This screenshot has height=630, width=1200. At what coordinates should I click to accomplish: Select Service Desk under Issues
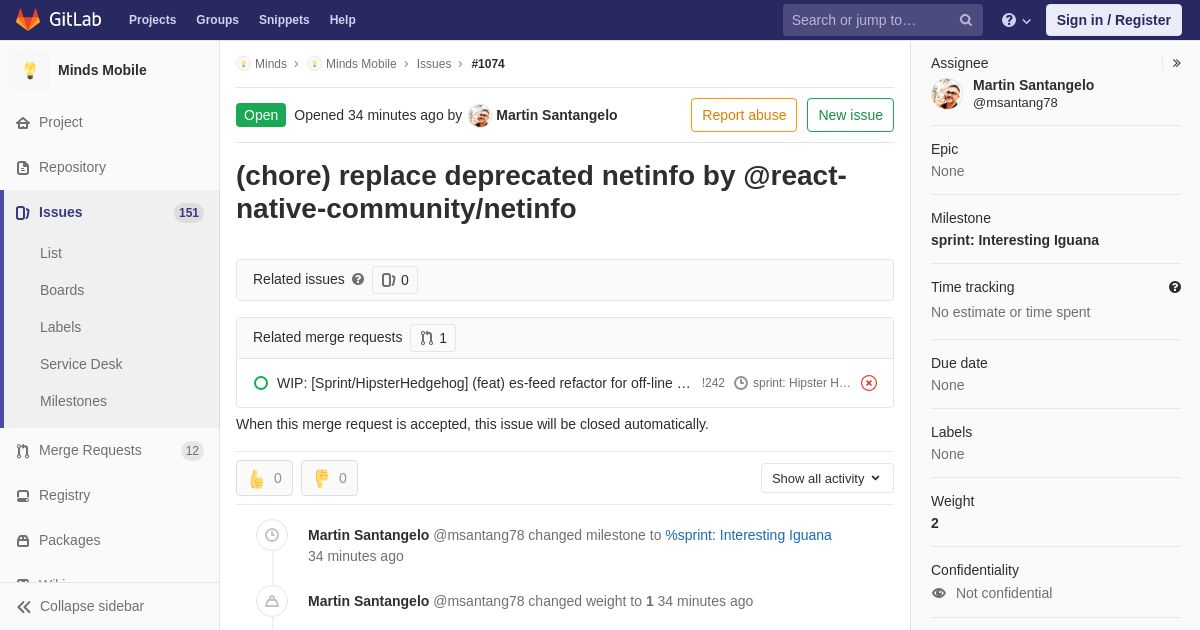pos(81,364)
